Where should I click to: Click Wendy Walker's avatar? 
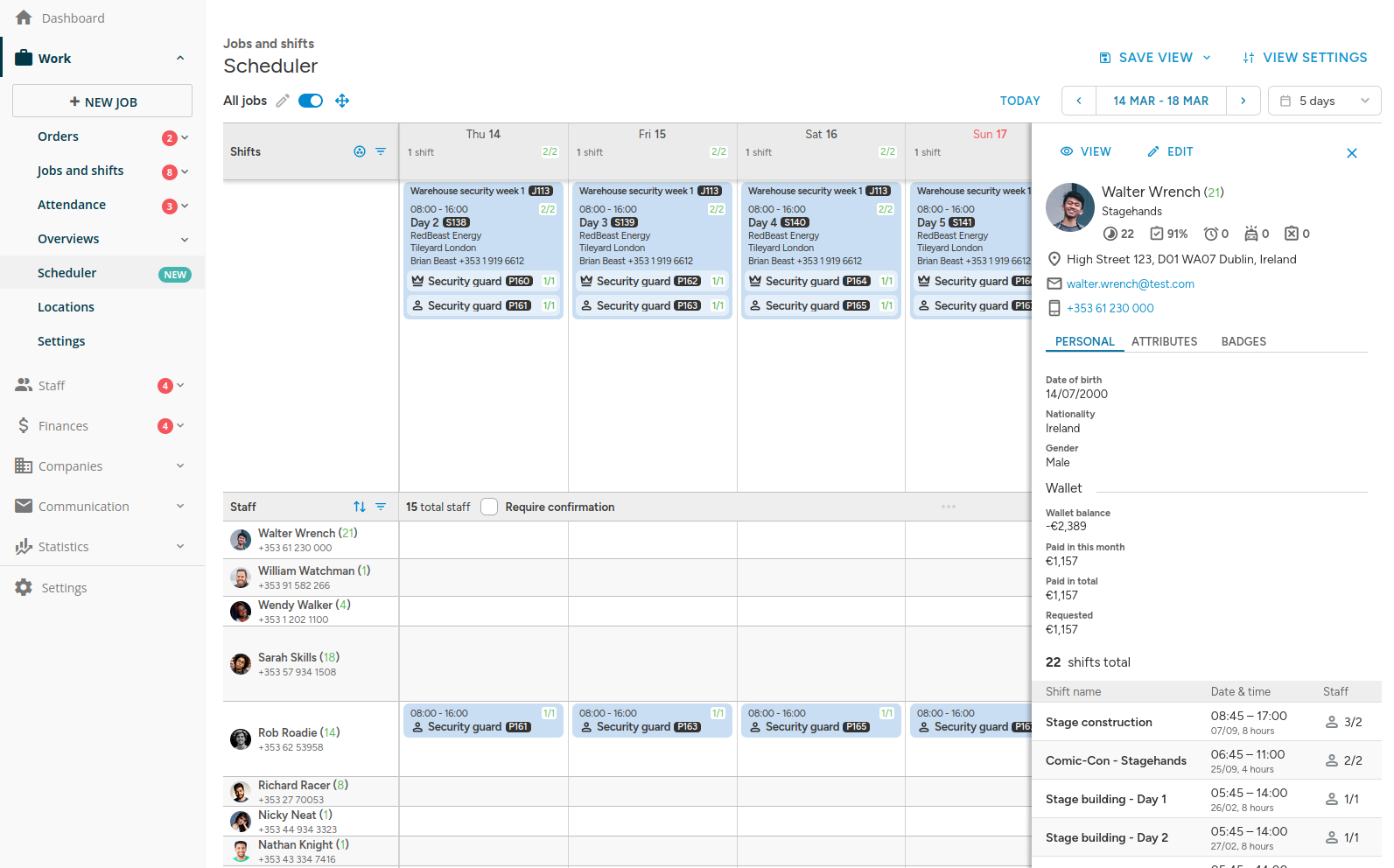pyautogui.click(x=241, y=611)
